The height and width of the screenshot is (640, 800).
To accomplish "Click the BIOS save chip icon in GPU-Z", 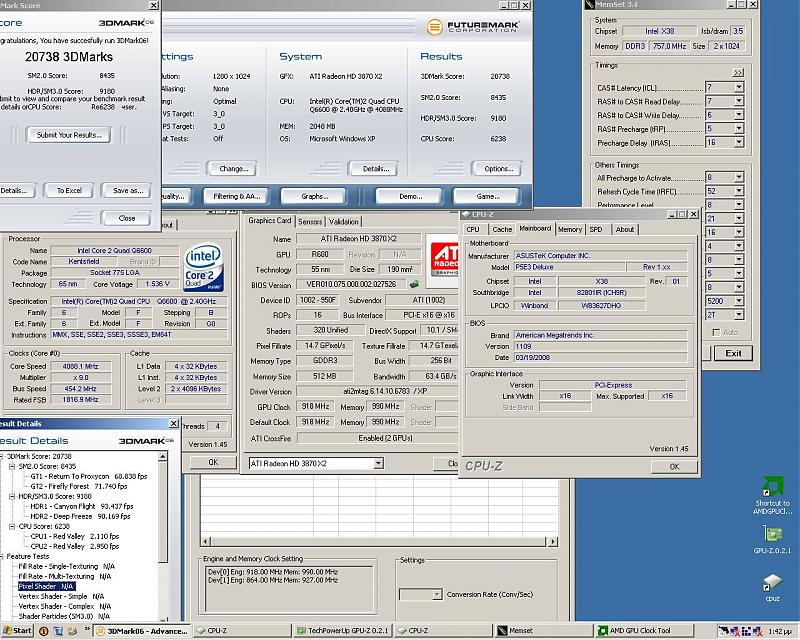I will pos(414,284).
